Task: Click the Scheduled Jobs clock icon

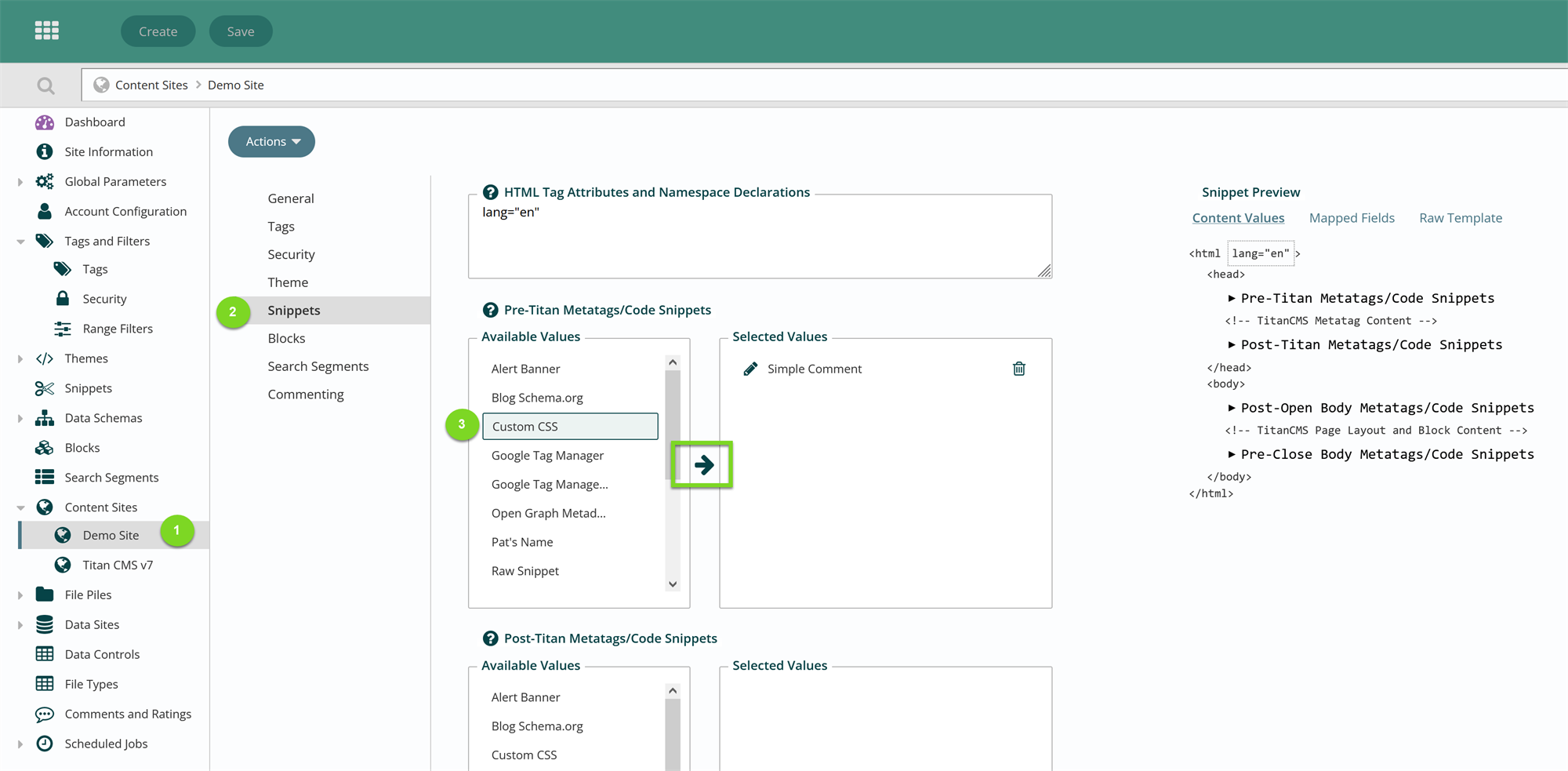Action: coord(45,744)
